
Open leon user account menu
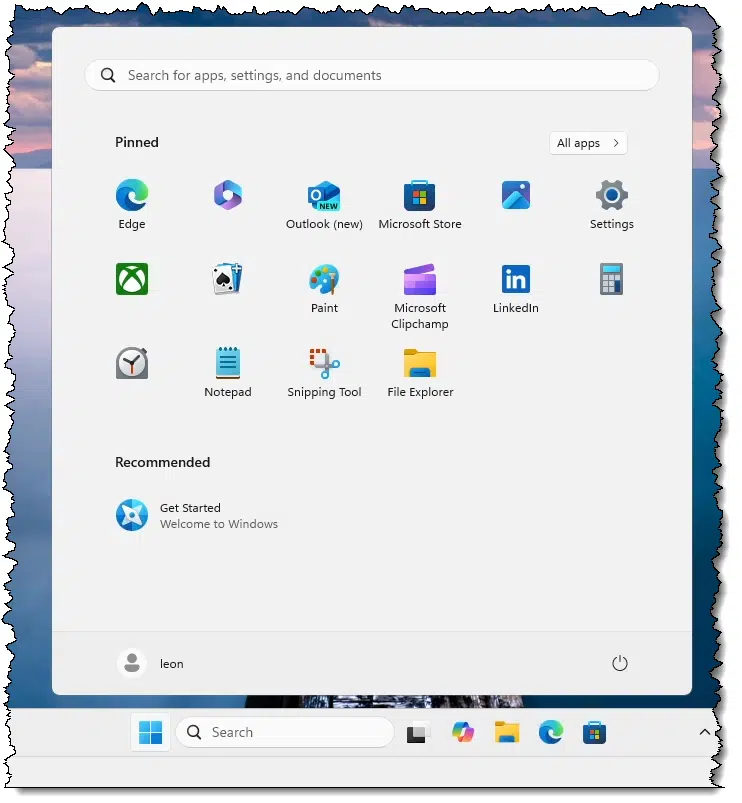click(151, 663)
